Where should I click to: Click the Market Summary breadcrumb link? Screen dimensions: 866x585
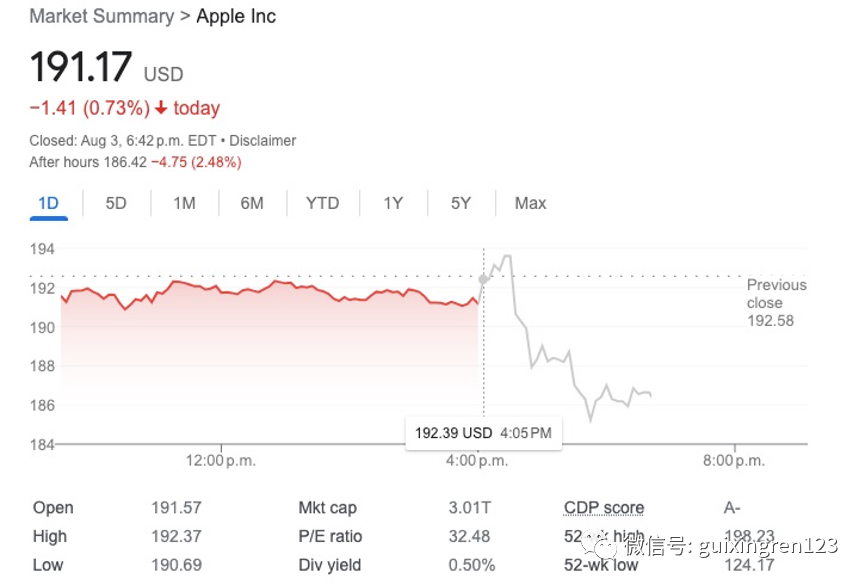(102, 16)
